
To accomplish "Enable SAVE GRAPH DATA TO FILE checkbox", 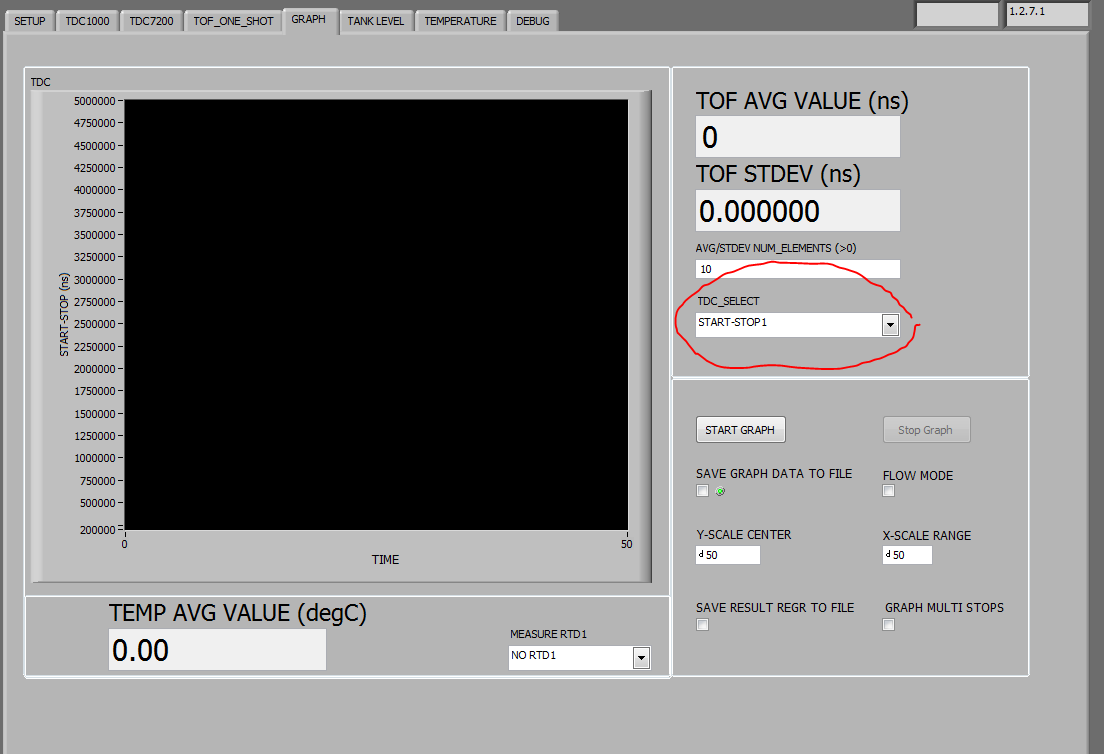I will 702,491.
